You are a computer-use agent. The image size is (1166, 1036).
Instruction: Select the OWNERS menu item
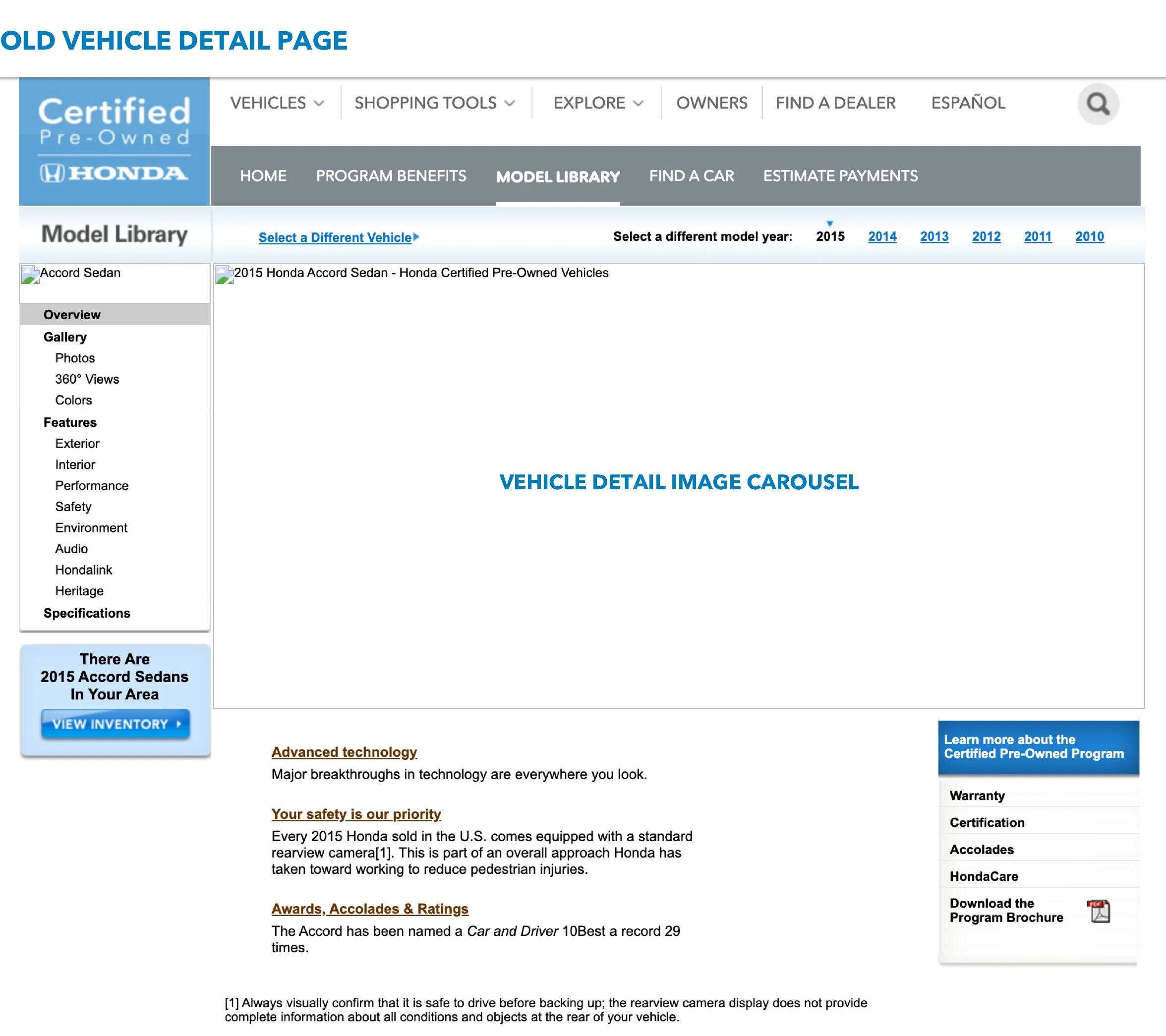point(712,103)
